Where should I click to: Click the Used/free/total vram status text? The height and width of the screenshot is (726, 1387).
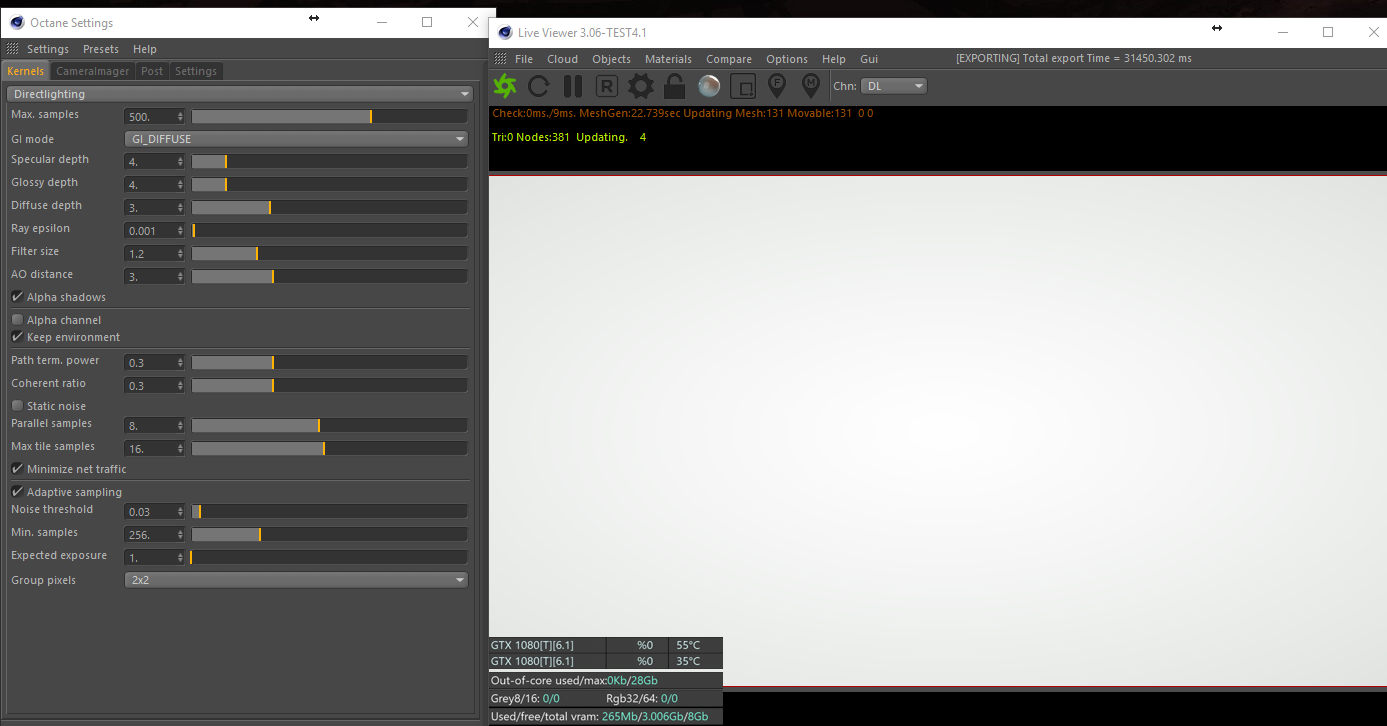tap(599, 716)
